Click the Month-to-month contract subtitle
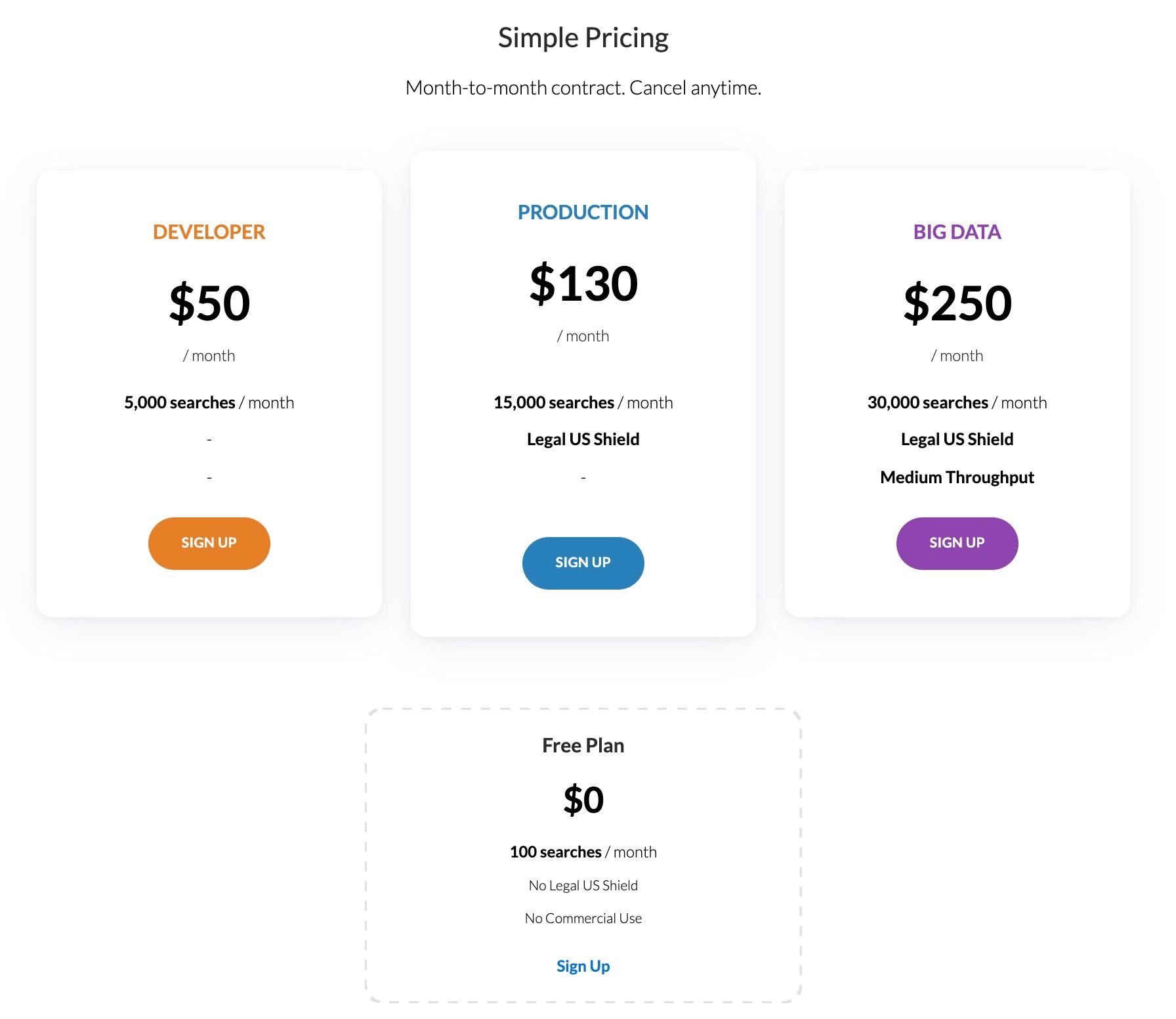The height and width of the screenshot is (1019, 1176). (583, 87)
